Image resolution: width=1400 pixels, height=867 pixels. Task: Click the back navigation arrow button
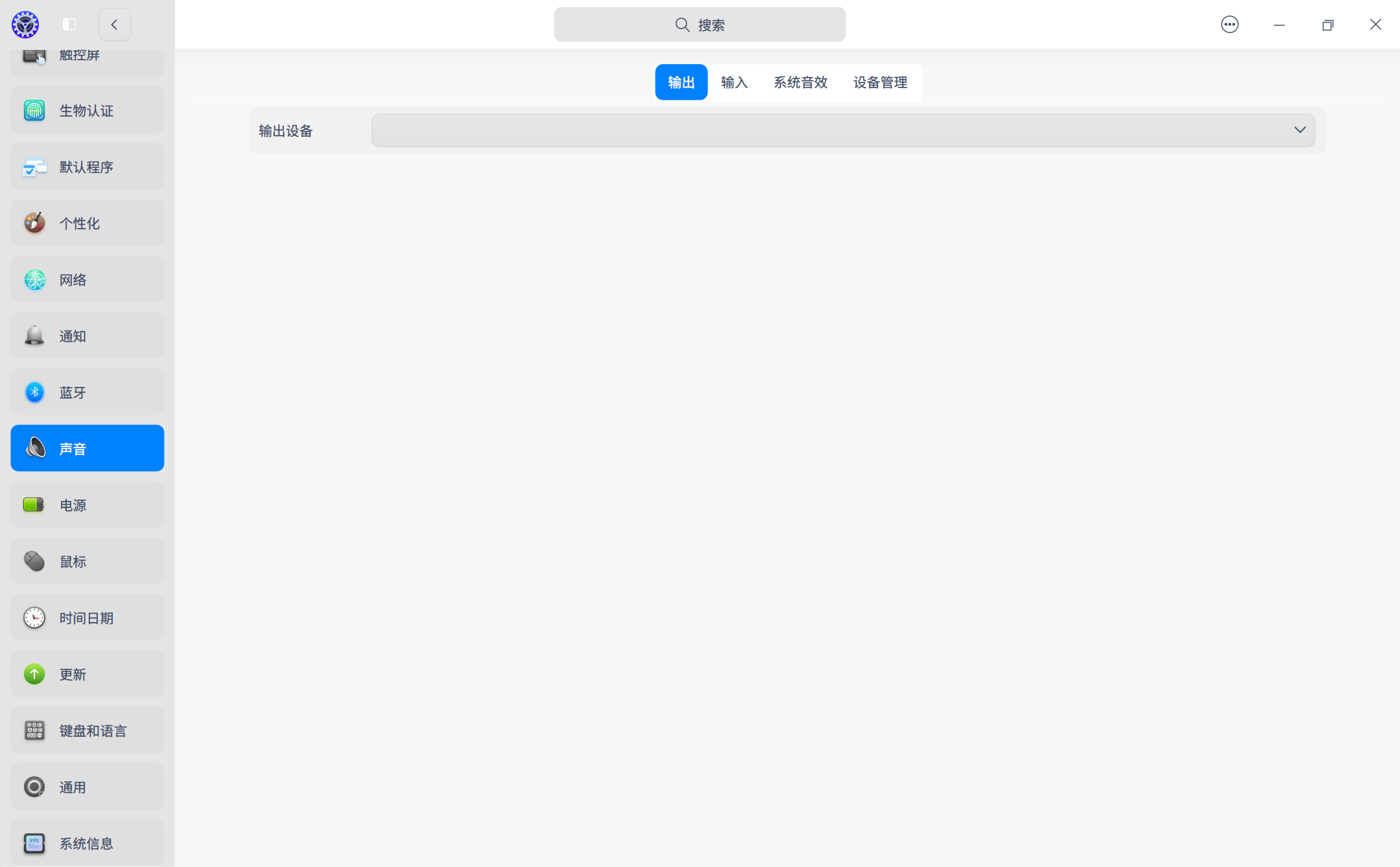click(x=115, y=25)
